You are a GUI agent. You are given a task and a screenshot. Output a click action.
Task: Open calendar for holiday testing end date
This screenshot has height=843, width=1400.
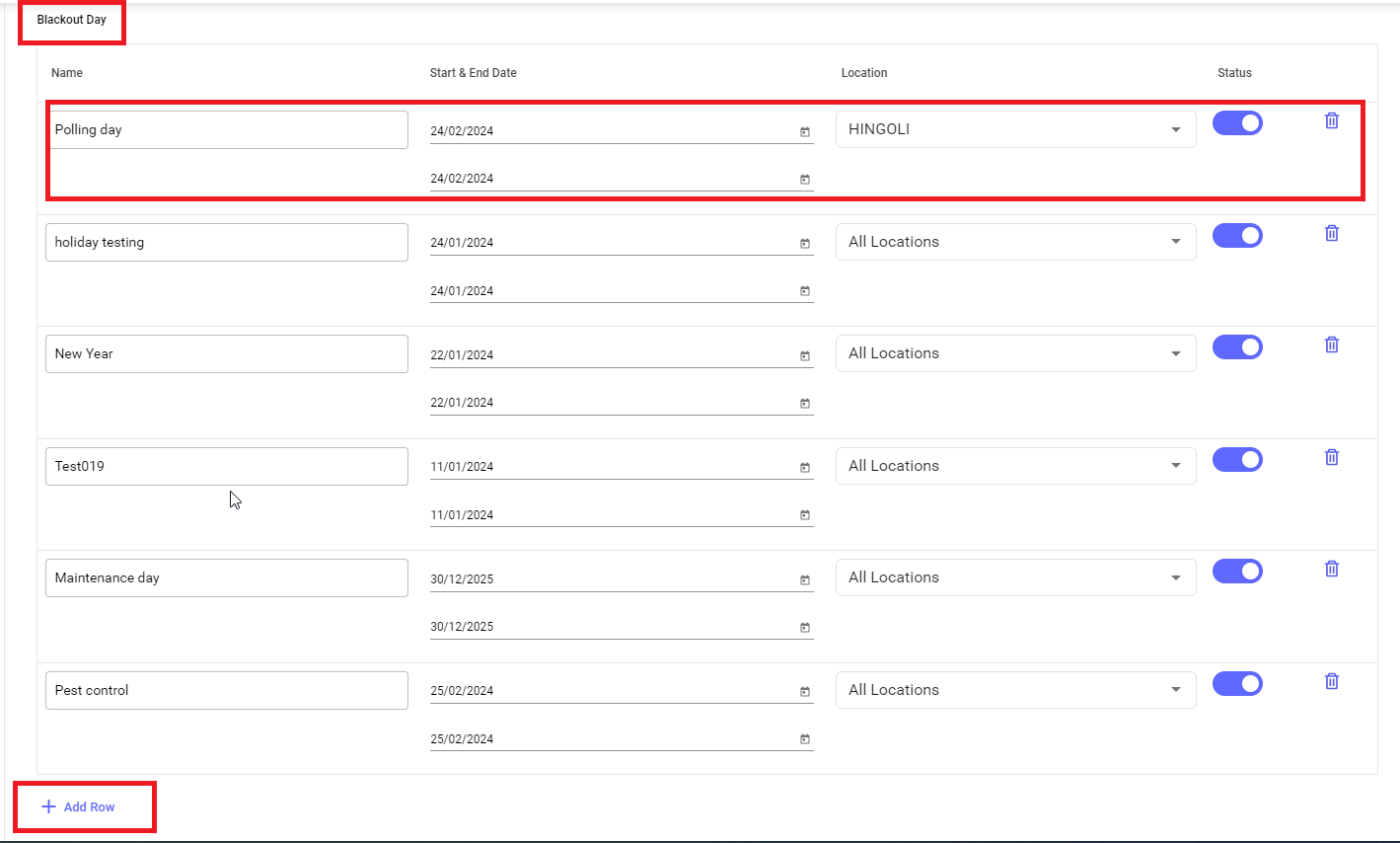click(805, 290)
